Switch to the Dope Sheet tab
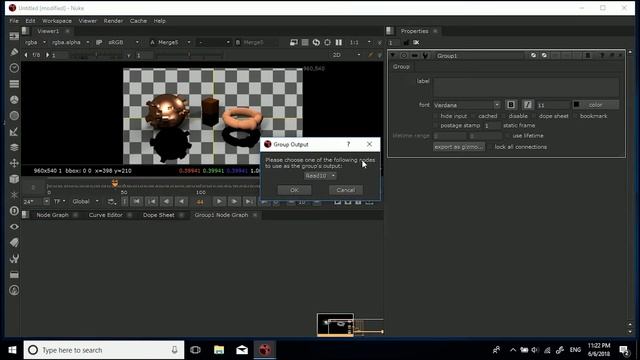The height and width of the screenshot is (360, 640). coord(158,215)
